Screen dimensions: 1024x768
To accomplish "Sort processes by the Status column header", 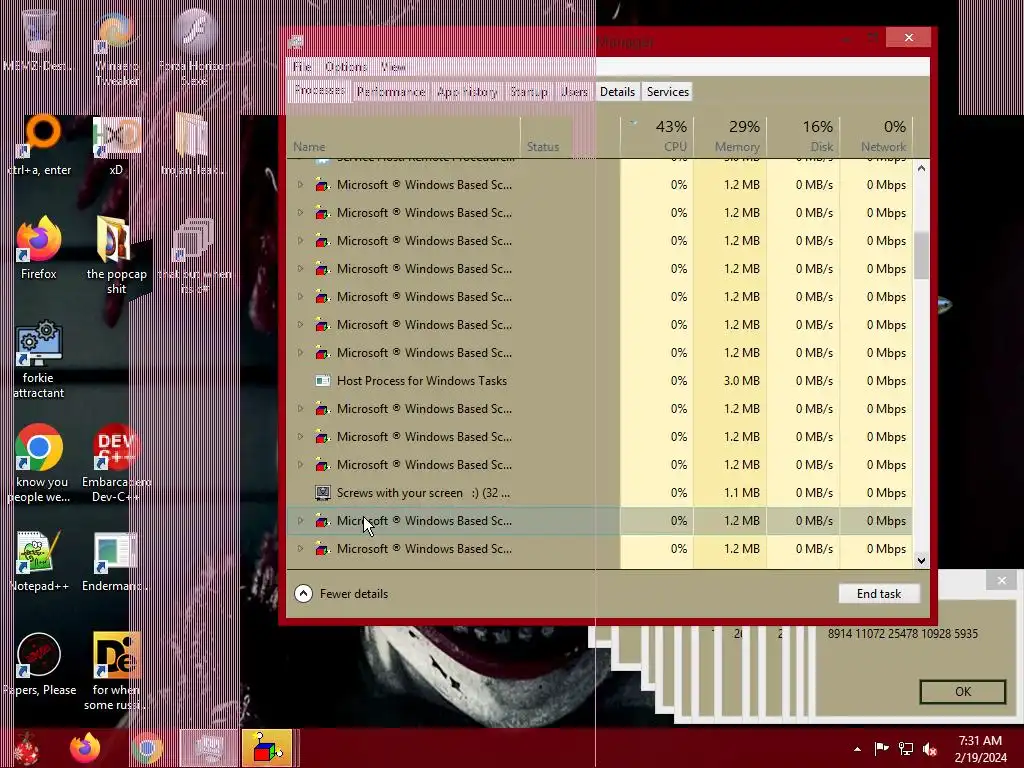I will coord(569,136).
